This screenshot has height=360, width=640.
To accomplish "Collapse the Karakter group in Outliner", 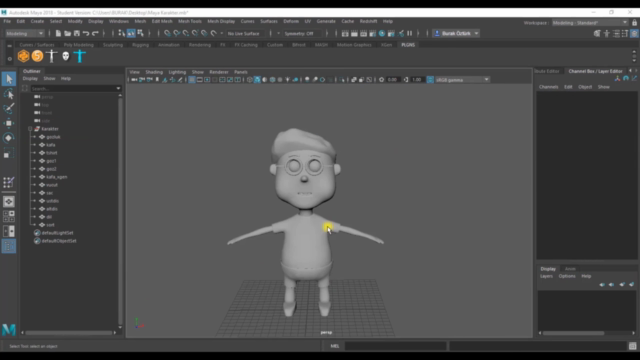I will pyautogui.click(x=30, y=129).
